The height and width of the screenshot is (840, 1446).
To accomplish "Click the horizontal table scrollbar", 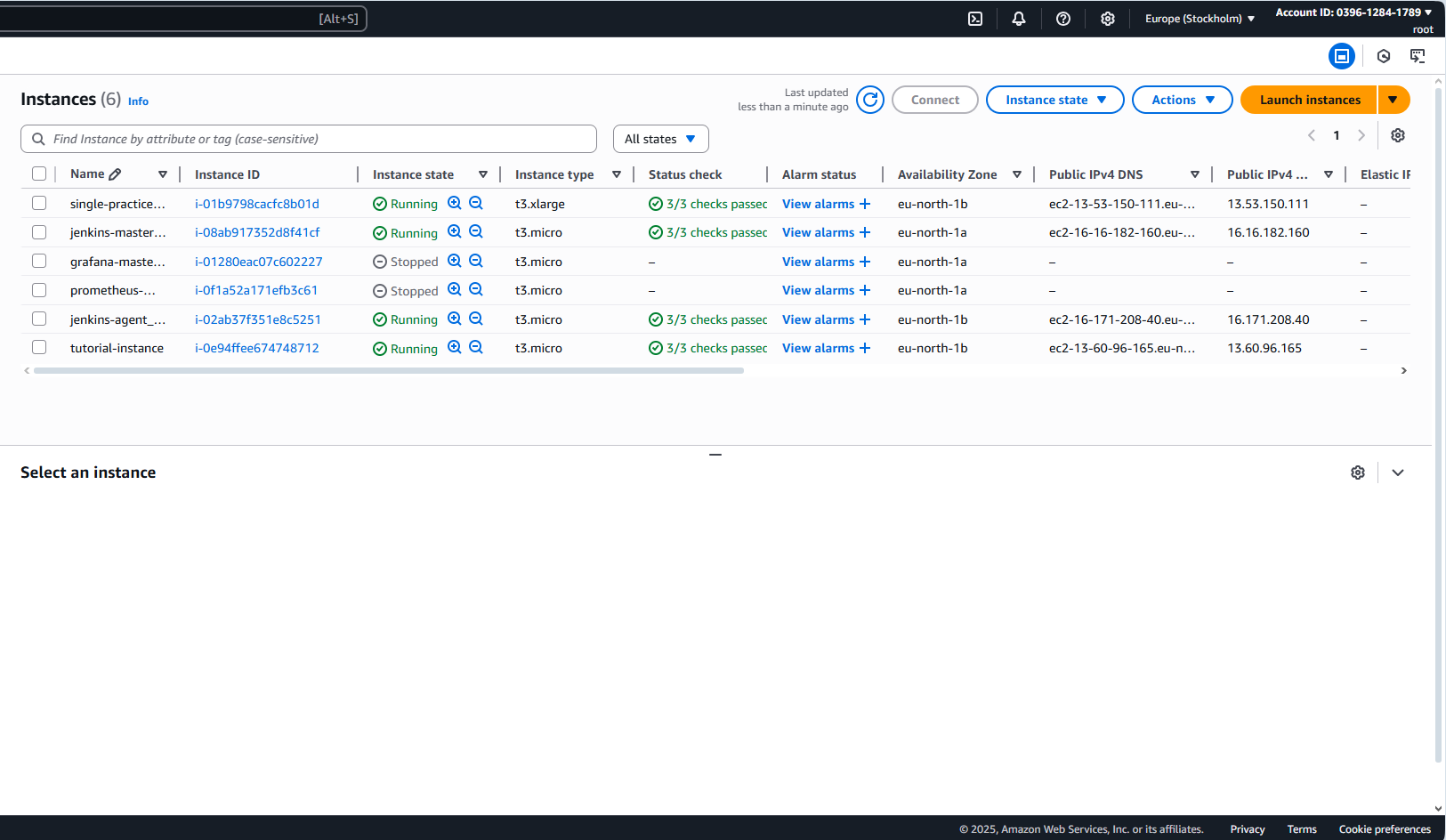I will coord(388,370).
